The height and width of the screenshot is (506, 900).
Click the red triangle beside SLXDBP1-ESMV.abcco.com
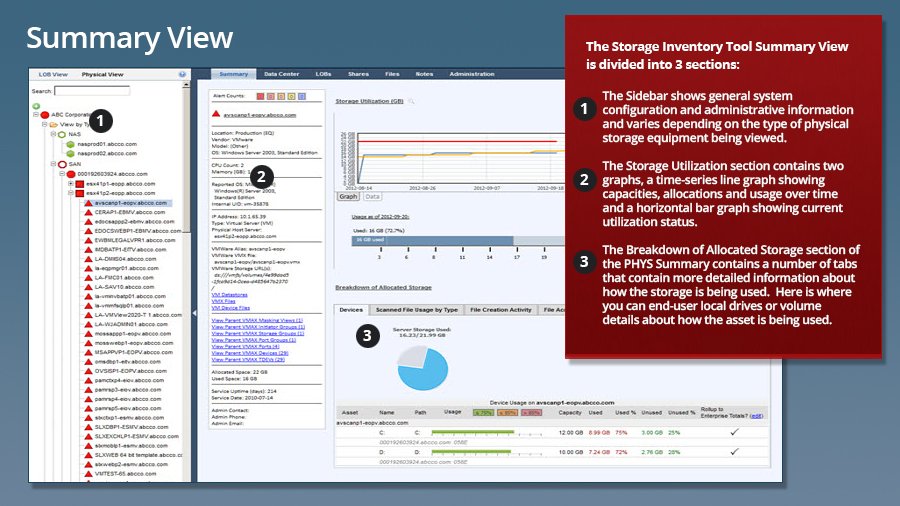[x=88, y=427]
